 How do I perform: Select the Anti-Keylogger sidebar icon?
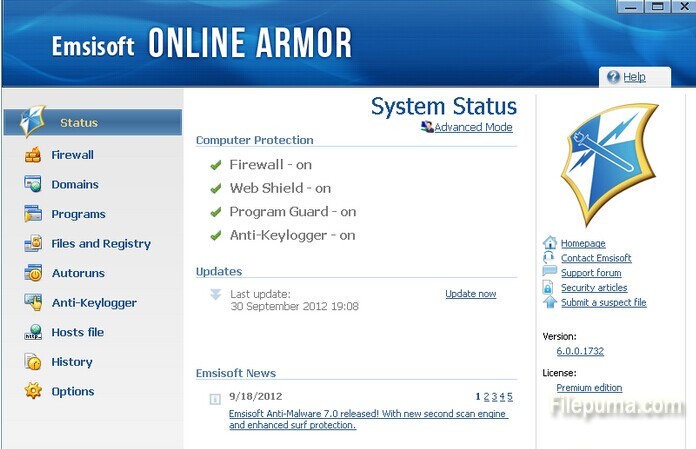coord(33,302)
